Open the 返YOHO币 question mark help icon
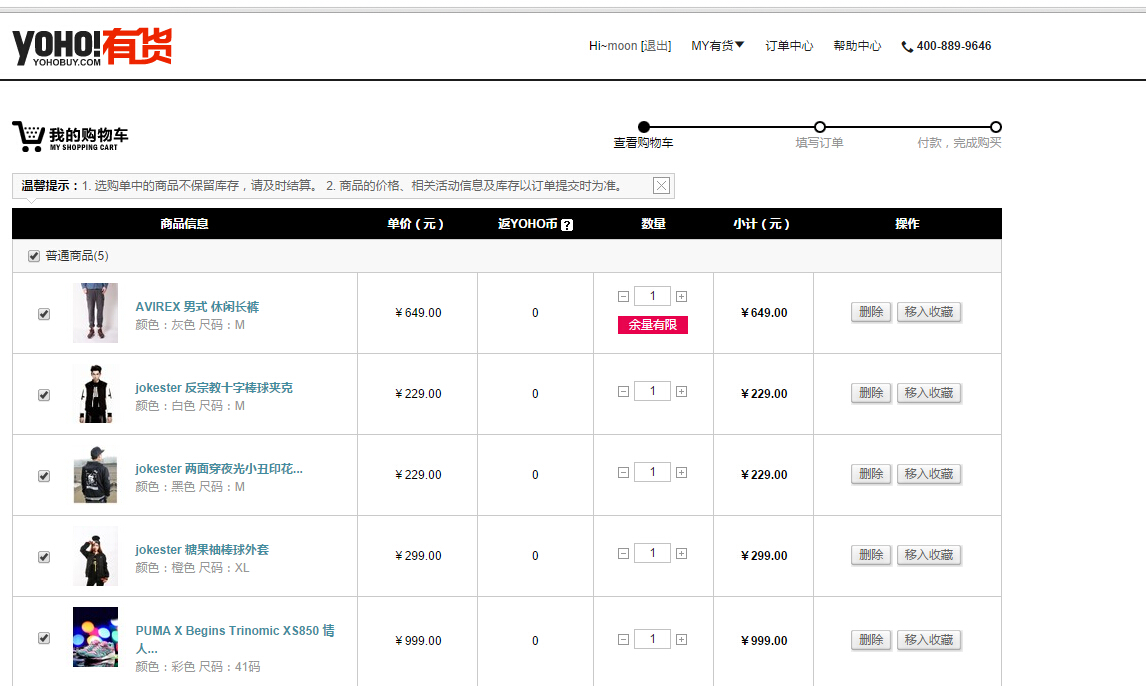The width and height of the screenshot is (1146, 686). point(566,225)
